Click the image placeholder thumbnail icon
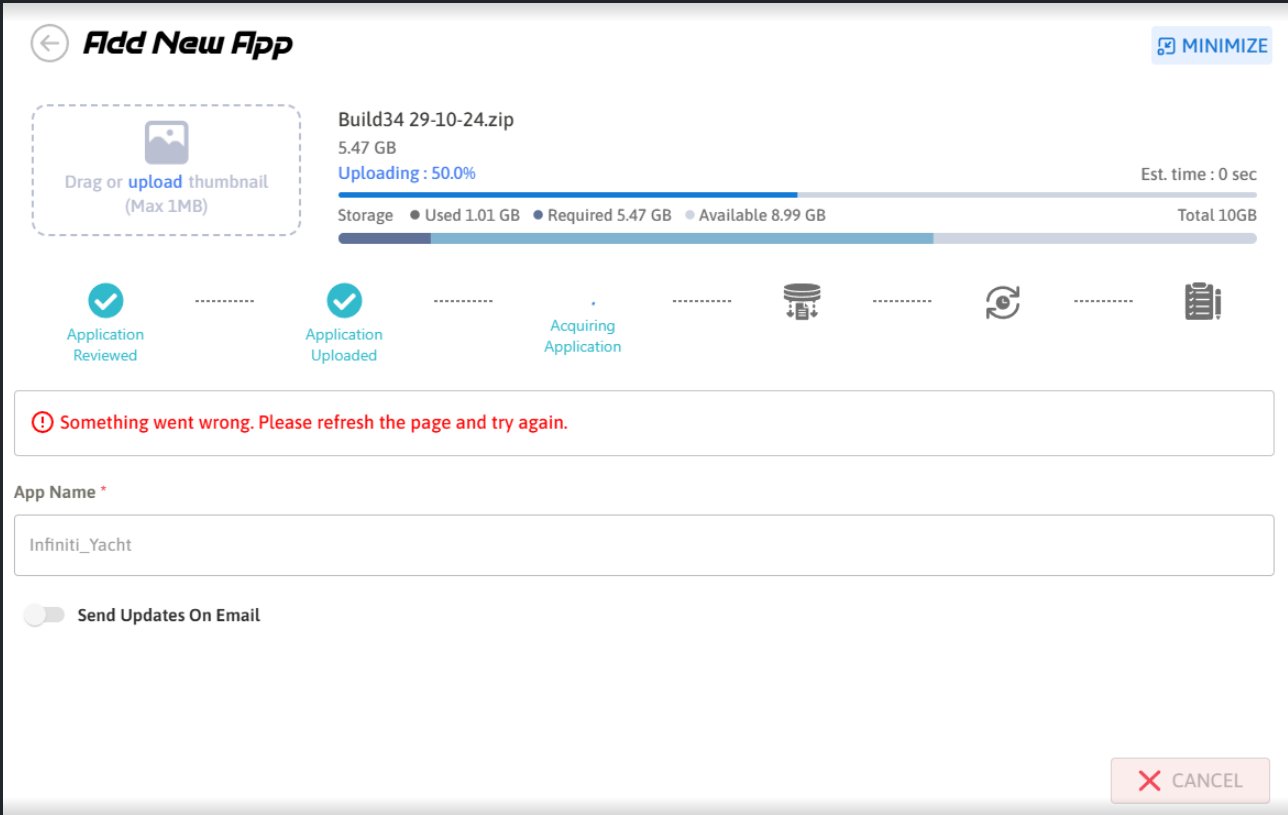Screen dimensions: 1288x815 [x=166, y=143]
